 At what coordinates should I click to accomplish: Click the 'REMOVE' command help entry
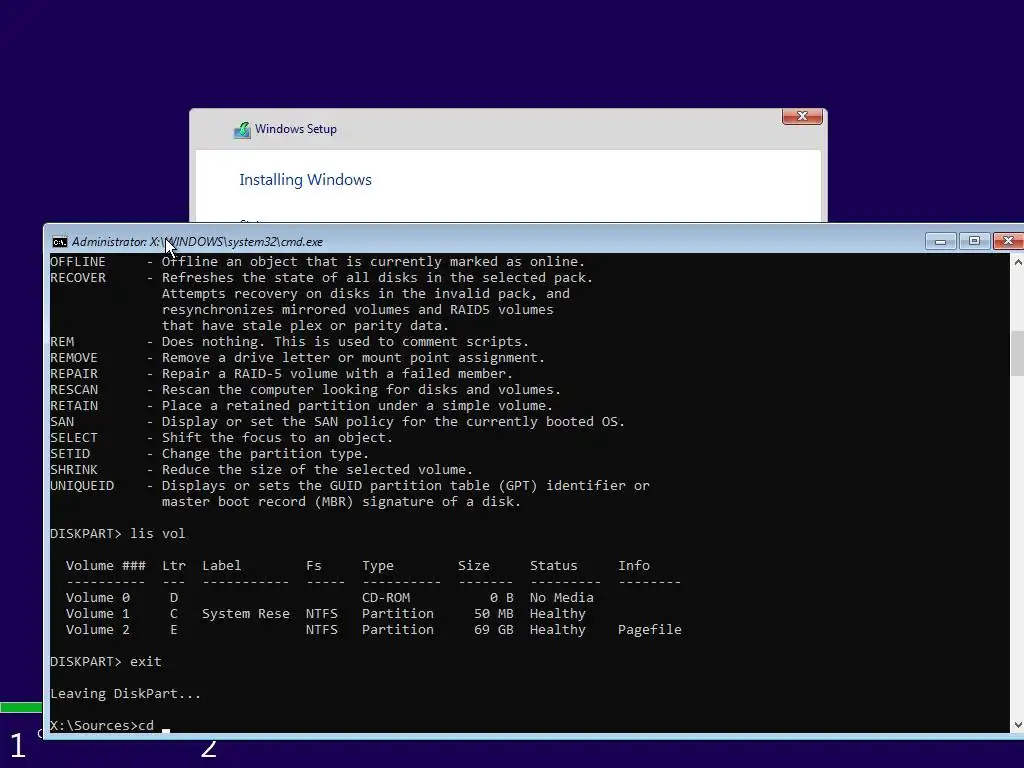[x=297, y=358]
